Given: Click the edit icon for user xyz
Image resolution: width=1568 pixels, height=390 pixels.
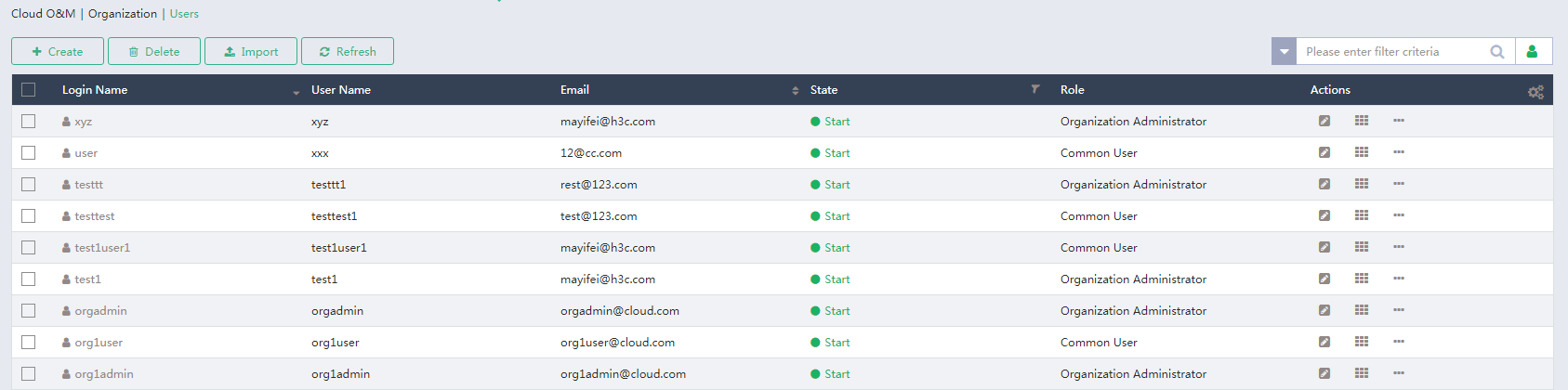Looking at the screenshot, I should click(1324, 121).
